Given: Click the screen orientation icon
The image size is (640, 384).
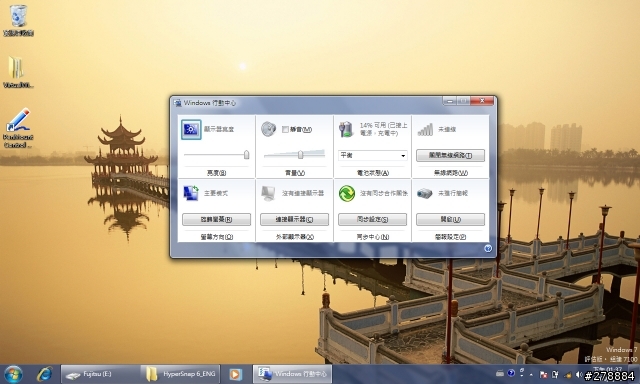Looking at the screenshot, I should tap(191, 193).
